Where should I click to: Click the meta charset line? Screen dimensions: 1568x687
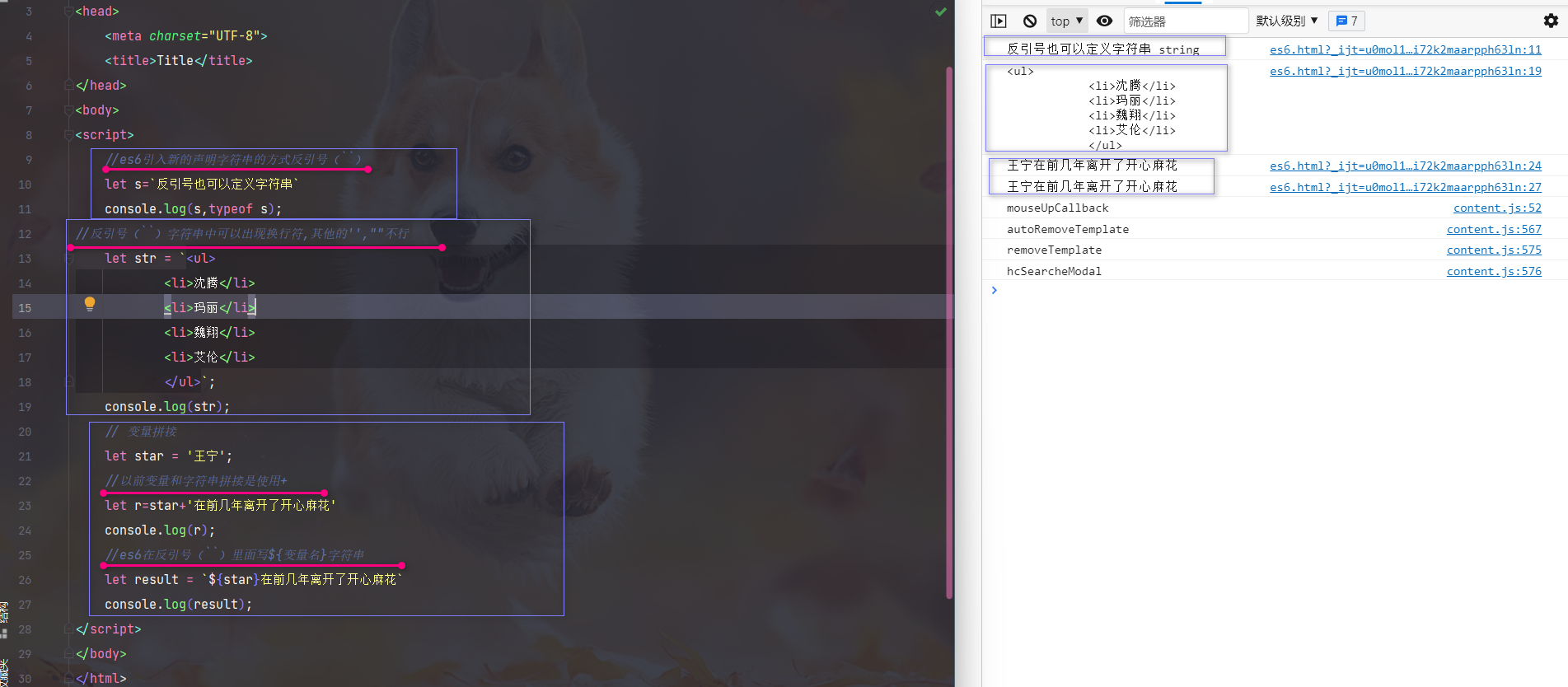[x=186, y=36]
